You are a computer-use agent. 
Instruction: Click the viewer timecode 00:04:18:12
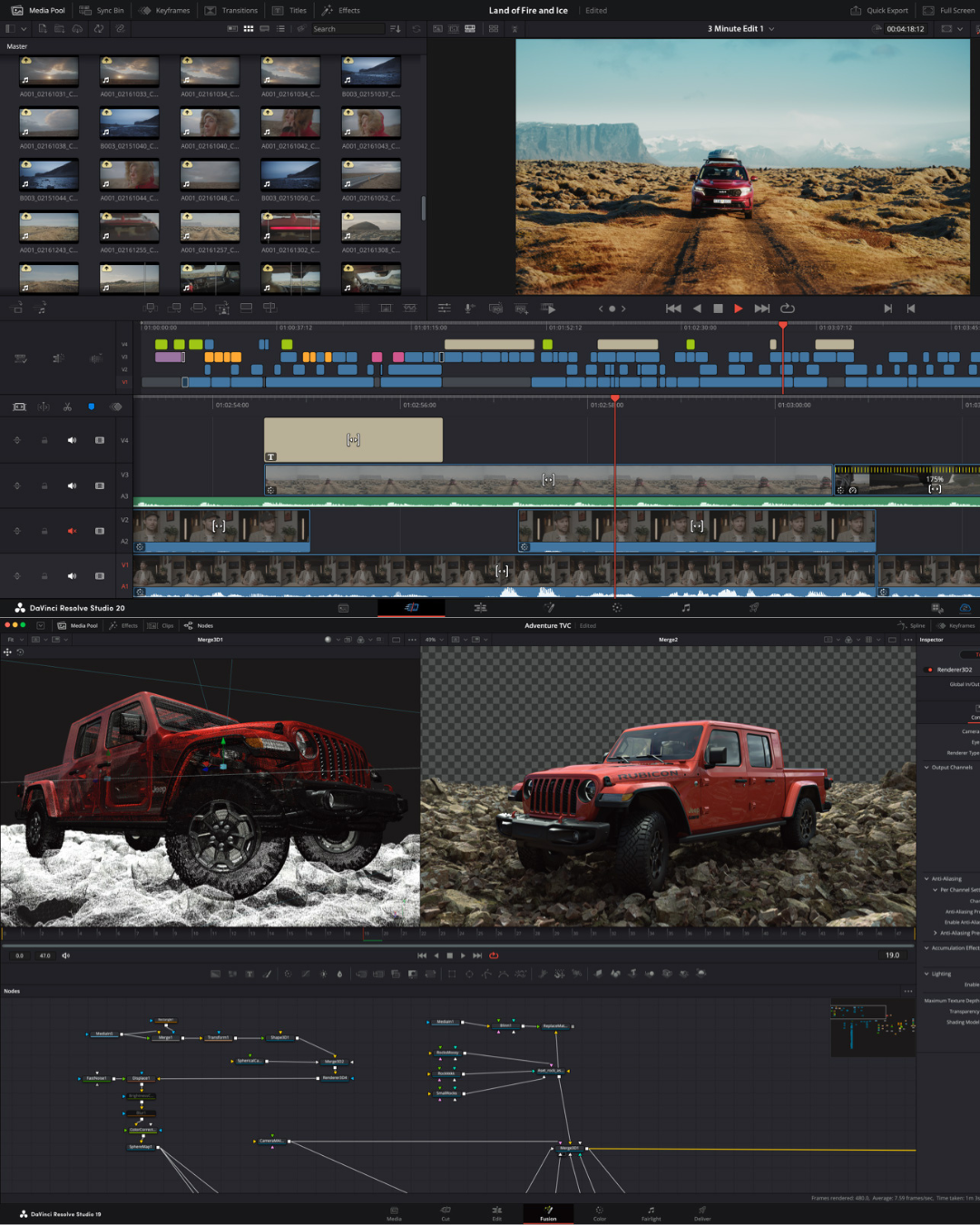[905, 29]
